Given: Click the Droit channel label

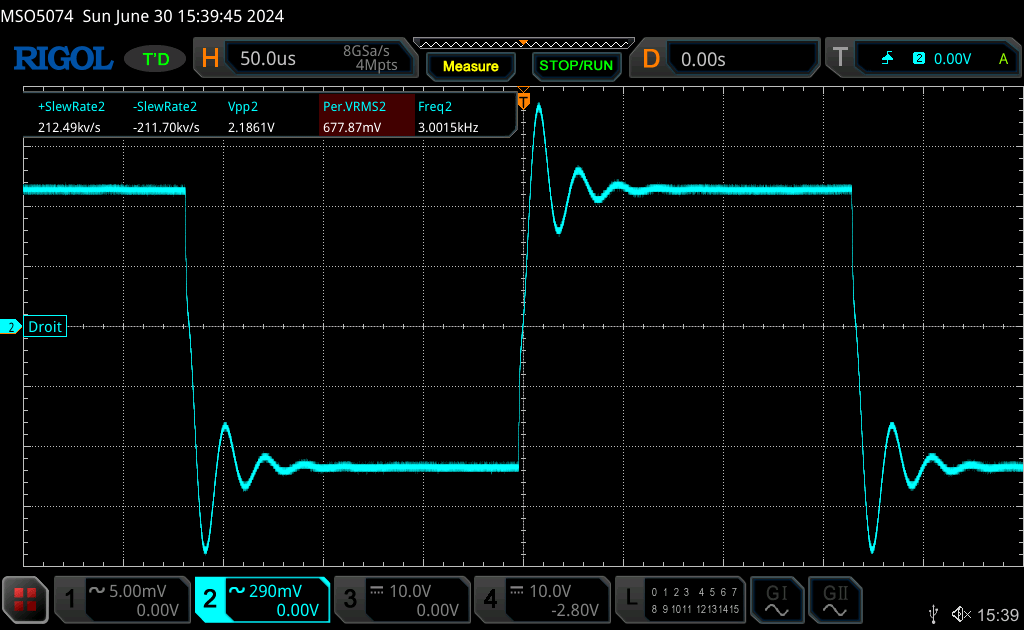Looking at the screenshot, I should [x=45, y=326].
